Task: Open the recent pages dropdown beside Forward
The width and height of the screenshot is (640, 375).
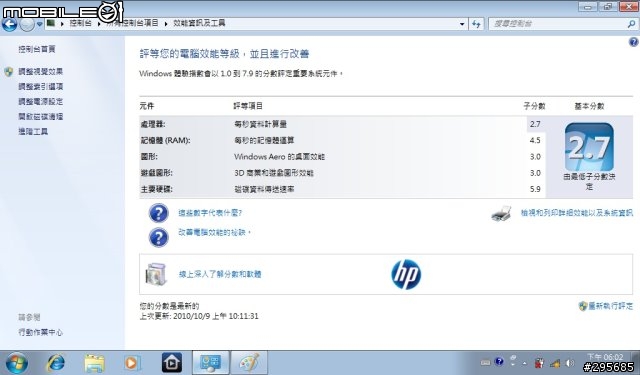Action: (x=39, y=24)
